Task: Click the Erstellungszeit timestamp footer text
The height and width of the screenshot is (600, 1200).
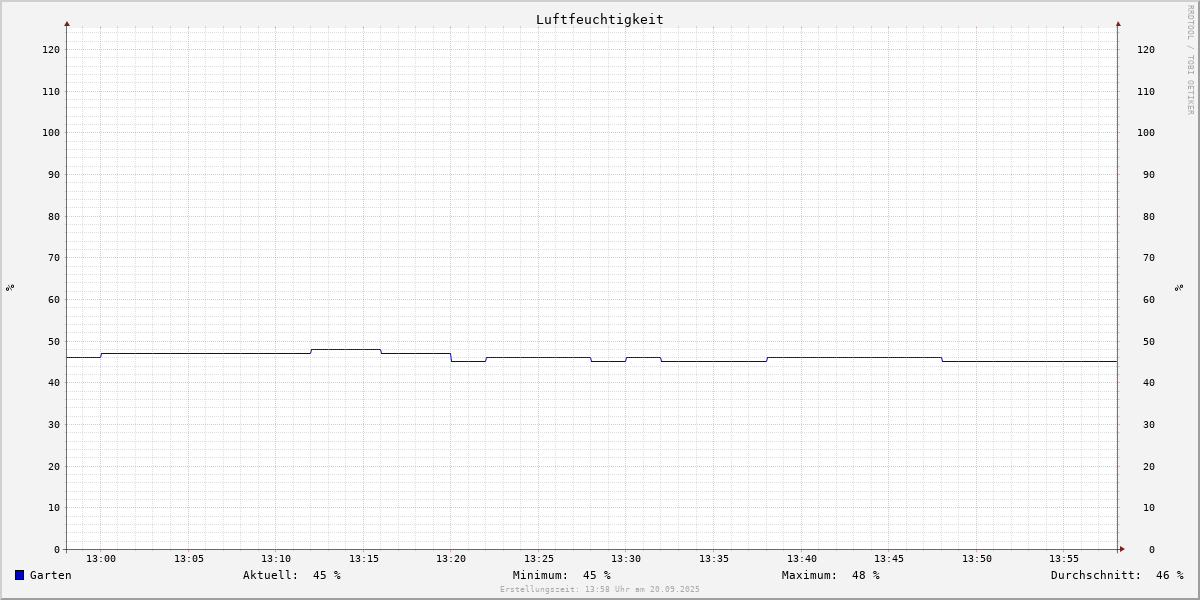Action: point(600,589)
